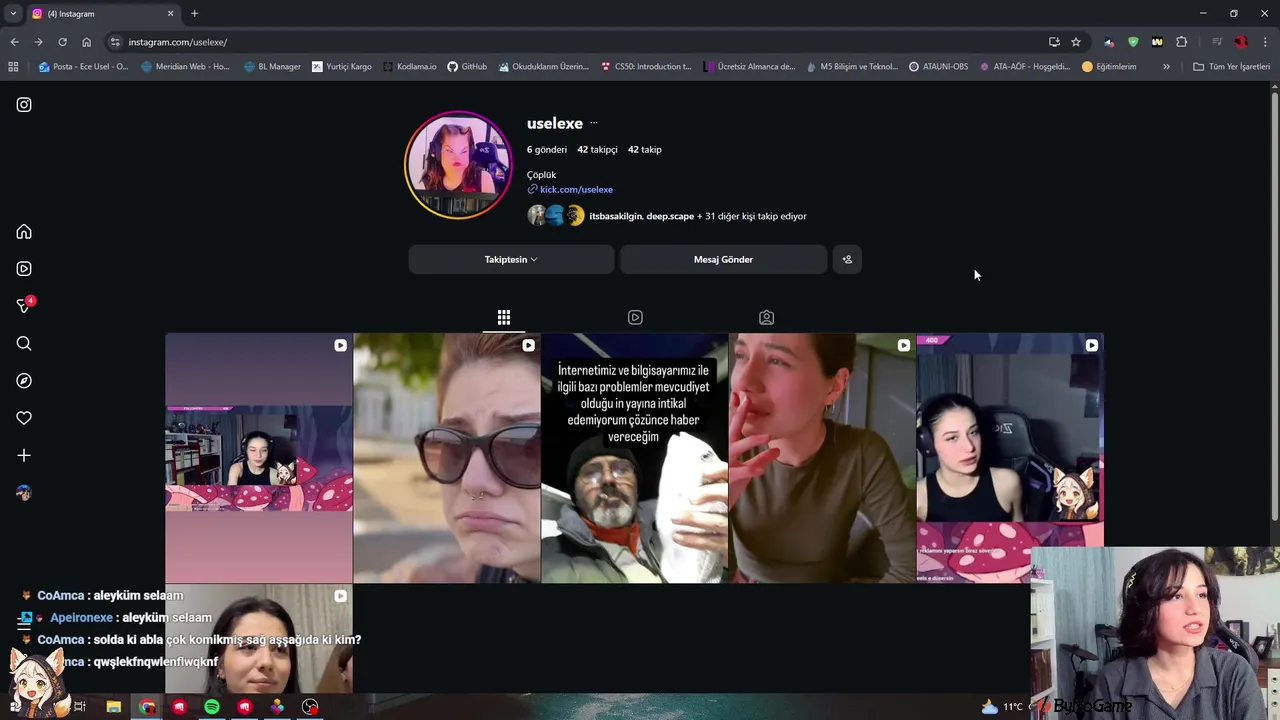Reload the Instagram page
This screenshot has height=720, width=1280.
coord(62,42)
